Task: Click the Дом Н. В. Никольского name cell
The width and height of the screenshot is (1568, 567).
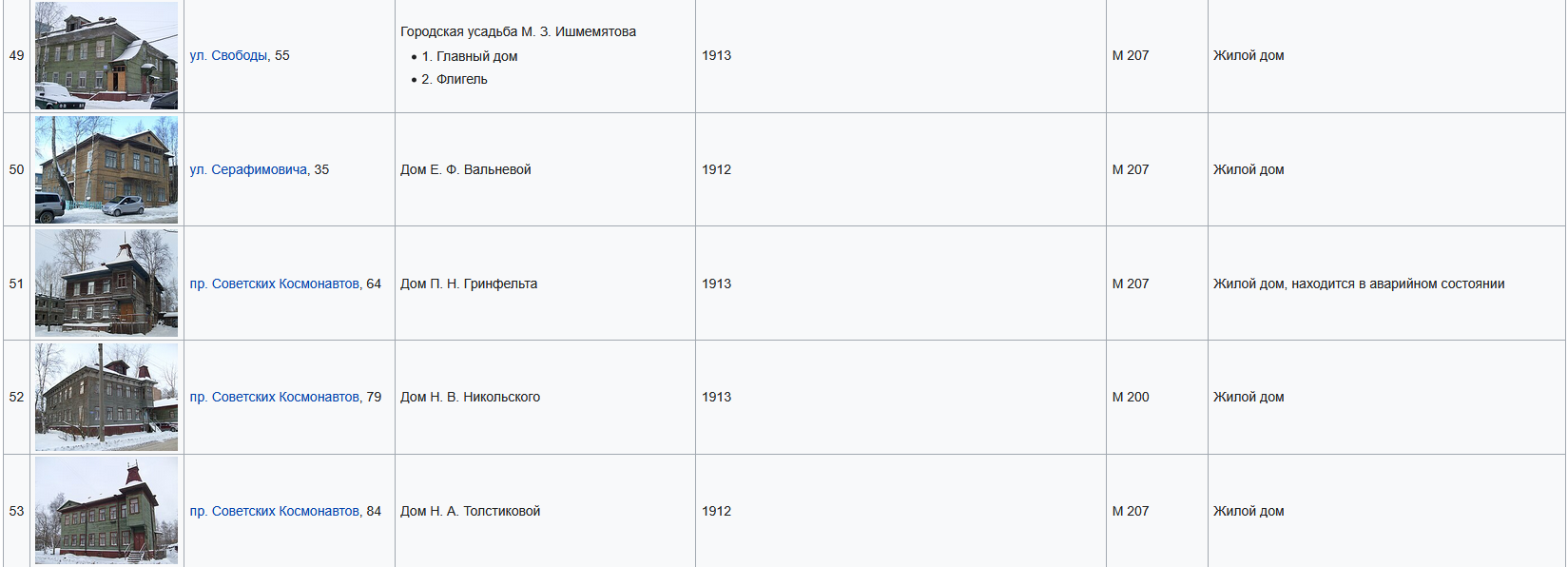Action: pos(470,397)
